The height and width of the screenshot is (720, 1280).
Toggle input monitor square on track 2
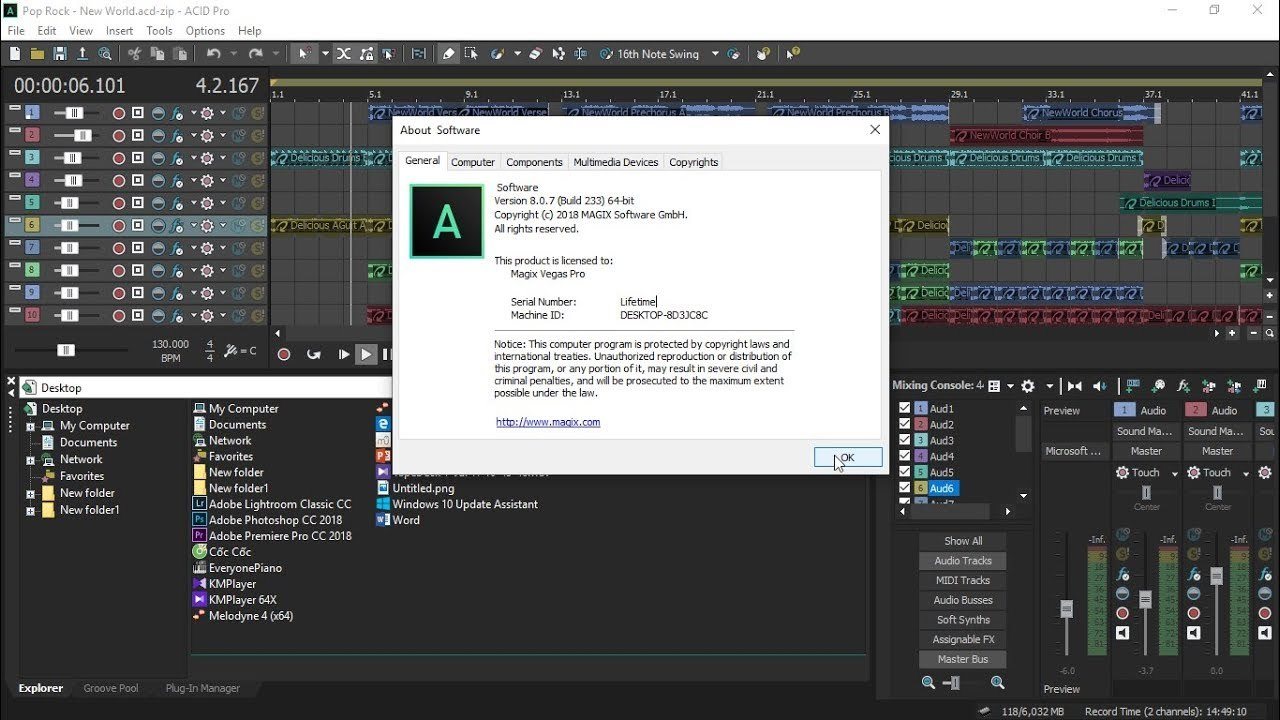(x=138, y=135)
